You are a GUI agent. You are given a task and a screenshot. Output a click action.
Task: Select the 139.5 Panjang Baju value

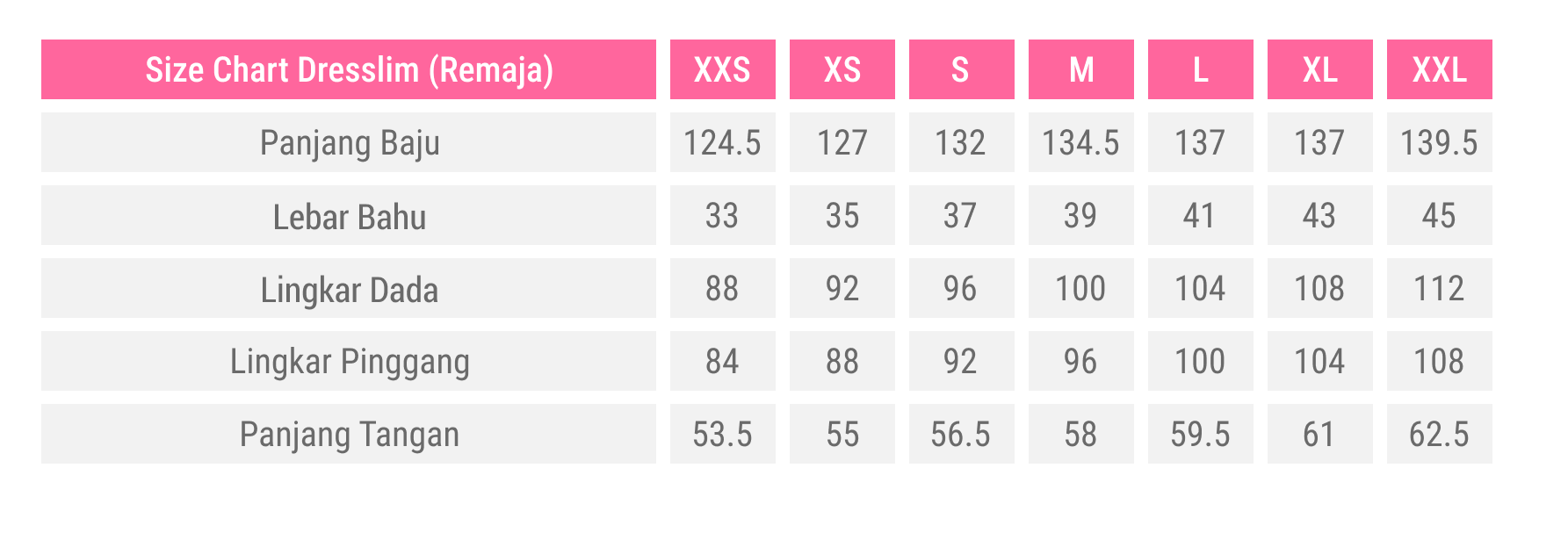click(x=1439, y=142)
